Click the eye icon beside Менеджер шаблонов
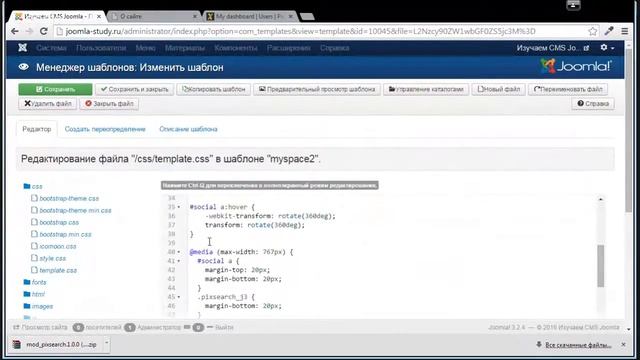The image size is (640, 360). 24,67
